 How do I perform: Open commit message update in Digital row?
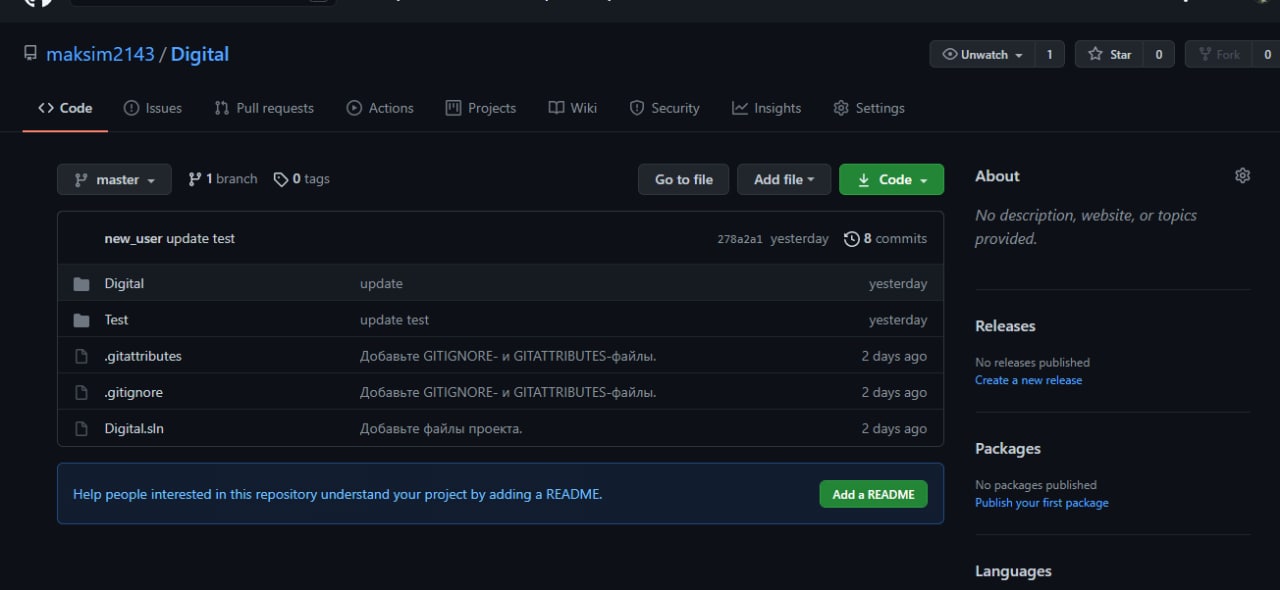pos(381,284)
